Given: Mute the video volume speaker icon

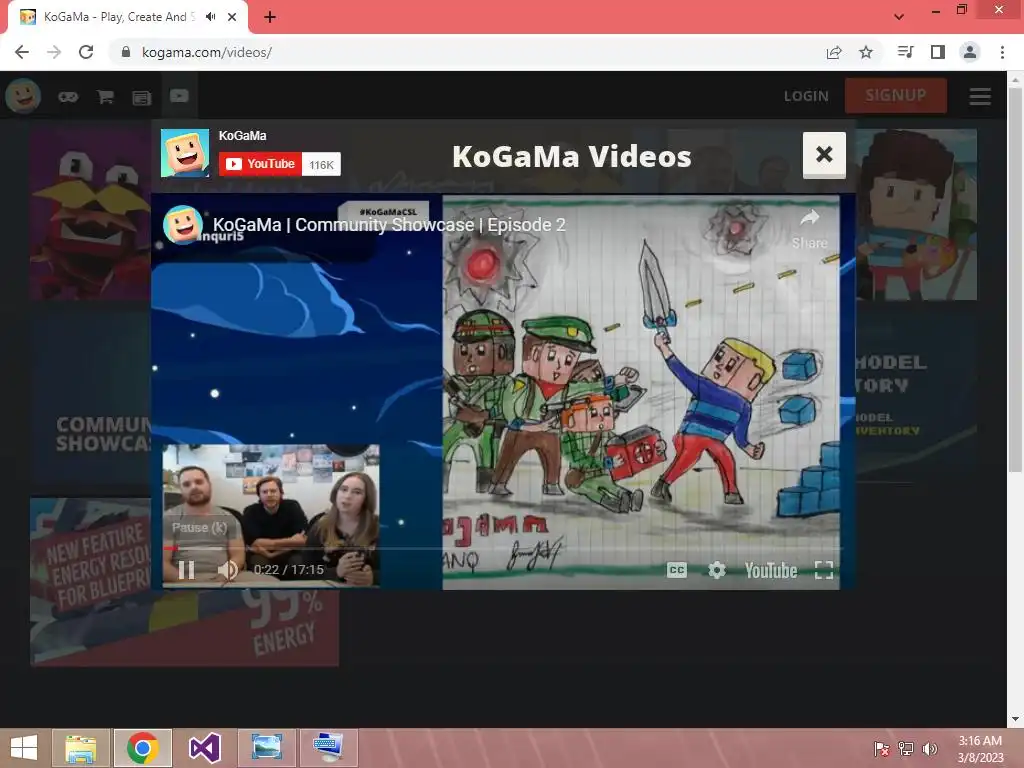Looking at the screenshot, I should pos(227,570).
